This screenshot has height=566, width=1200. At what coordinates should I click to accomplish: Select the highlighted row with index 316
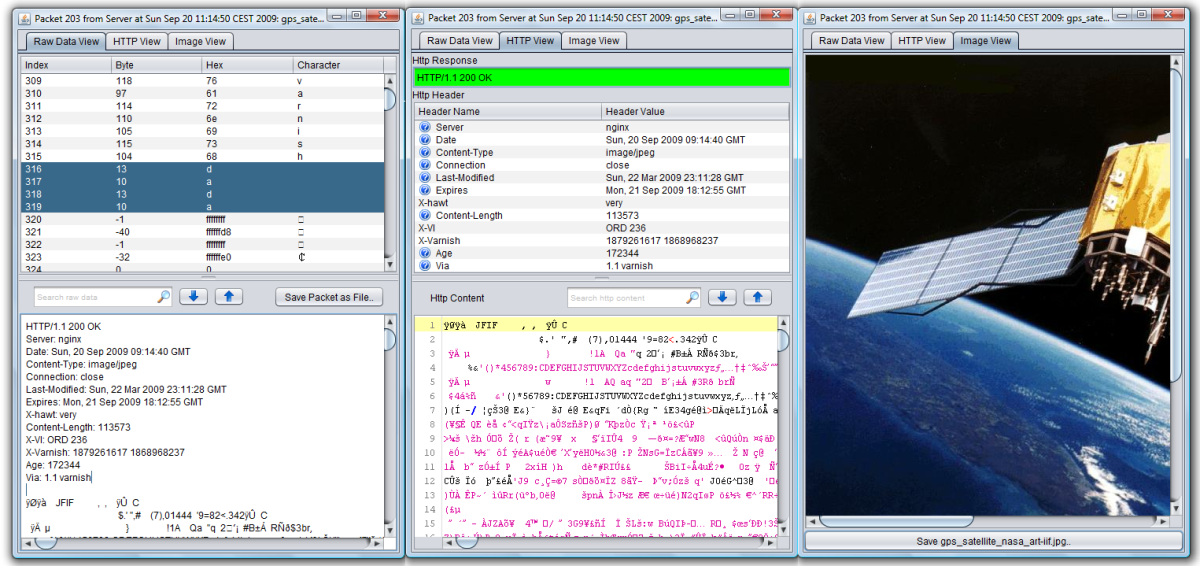point(203,169)
